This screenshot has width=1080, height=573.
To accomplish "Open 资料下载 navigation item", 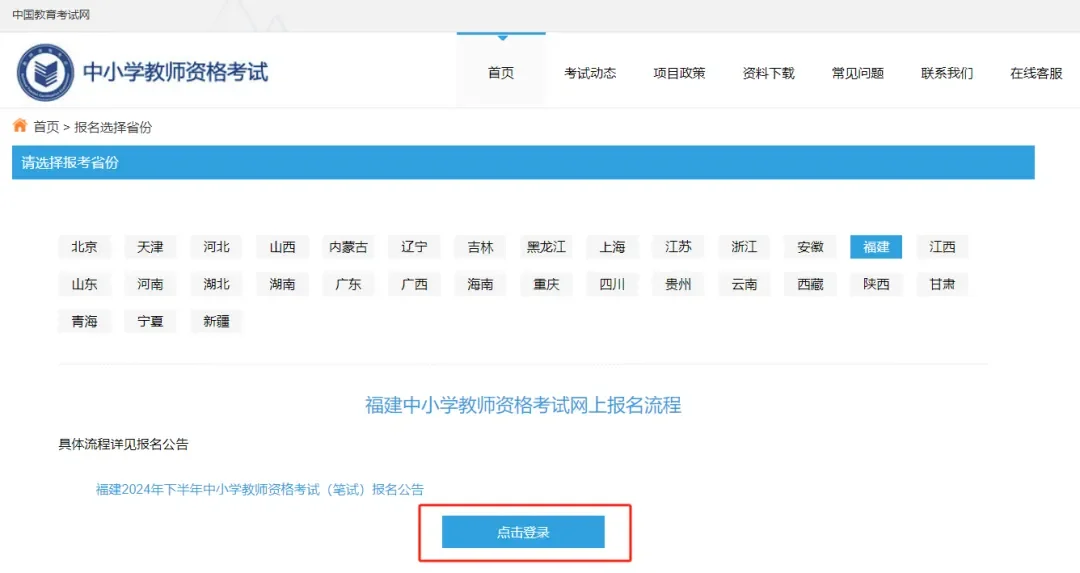I will [769, 73].
